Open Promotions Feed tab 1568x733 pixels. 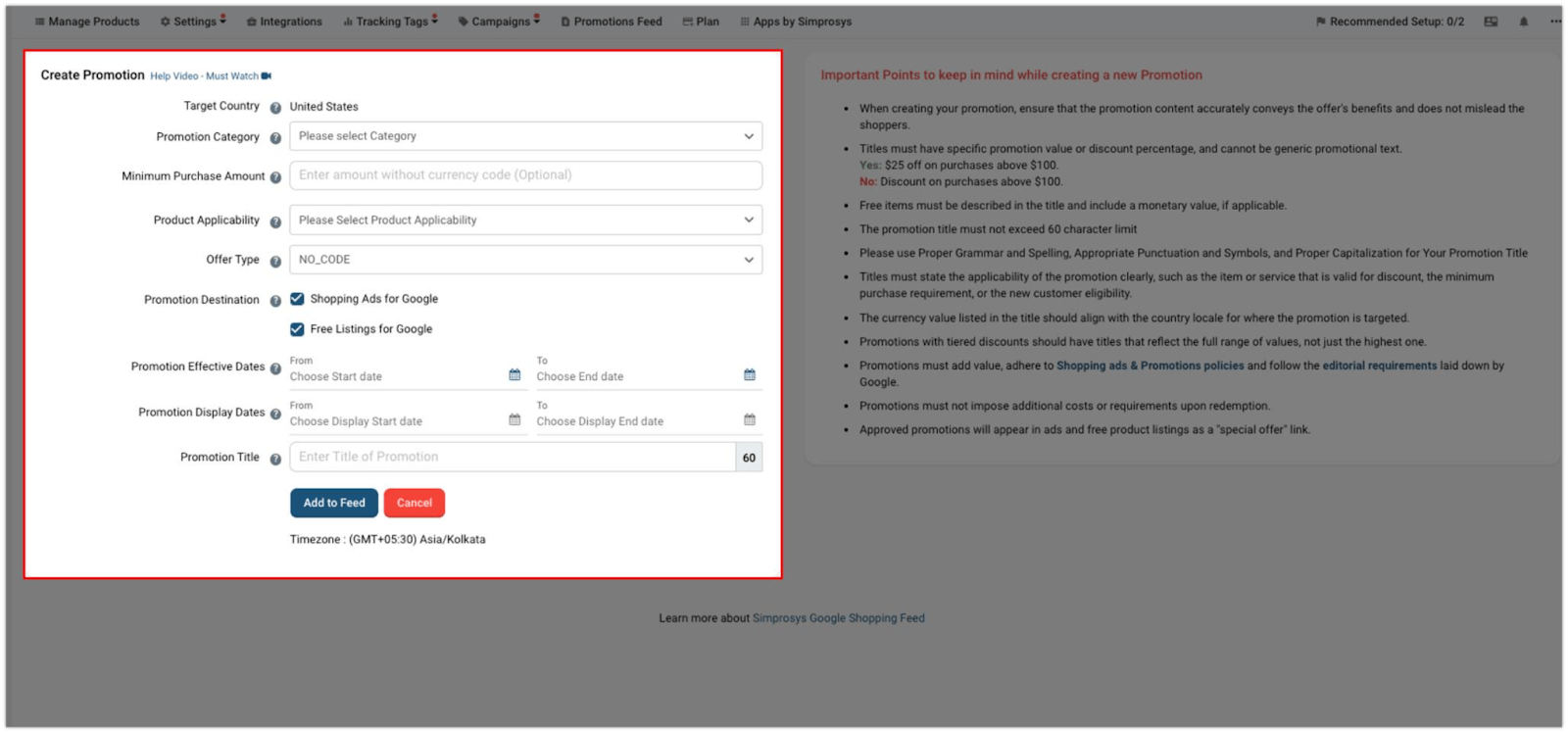[612, 22]
